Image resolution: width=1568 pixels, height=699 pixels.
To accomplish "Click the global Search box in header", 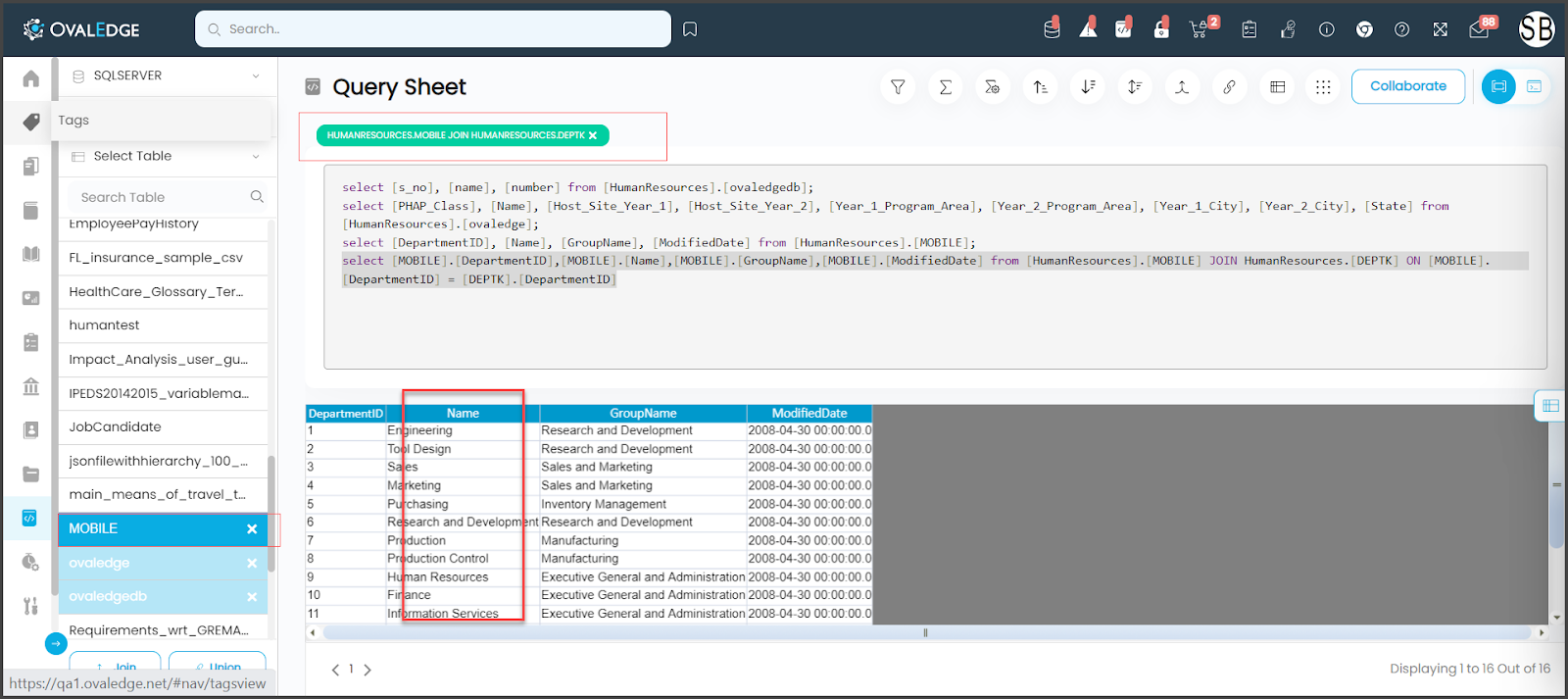I will (x=433, y=29).
